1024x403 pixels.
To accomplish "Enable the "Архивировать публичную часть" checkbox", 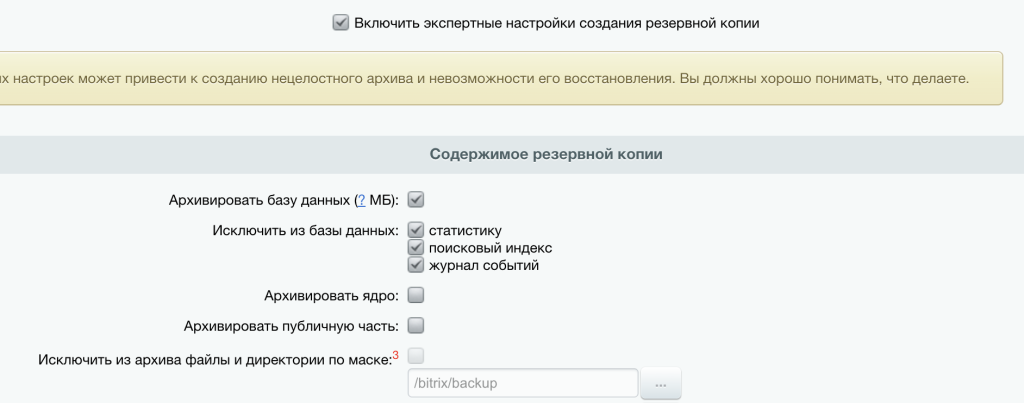I will (416, 325).
